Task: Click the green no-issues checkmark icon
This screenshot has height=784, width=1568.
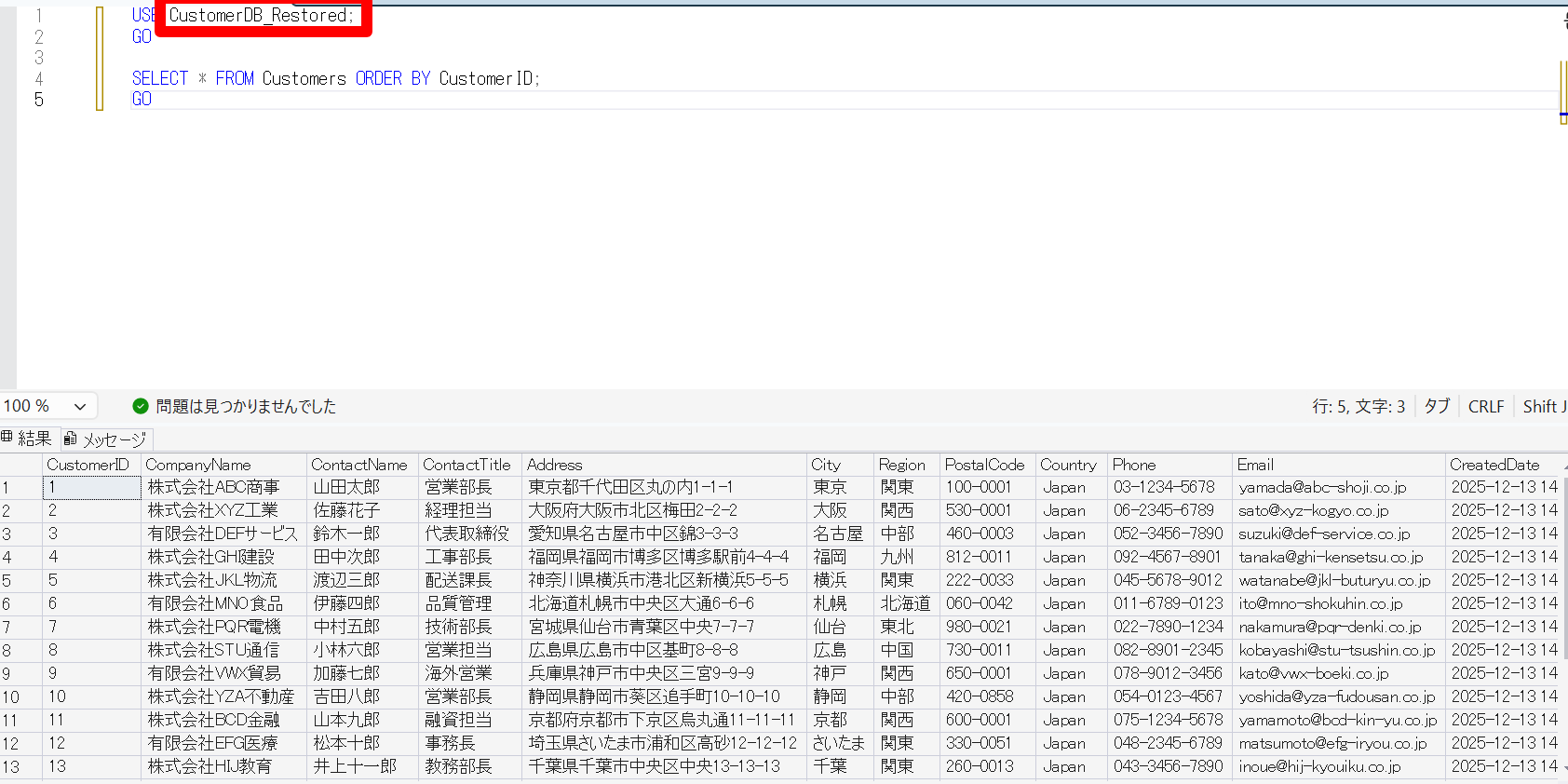Action: 141,406
